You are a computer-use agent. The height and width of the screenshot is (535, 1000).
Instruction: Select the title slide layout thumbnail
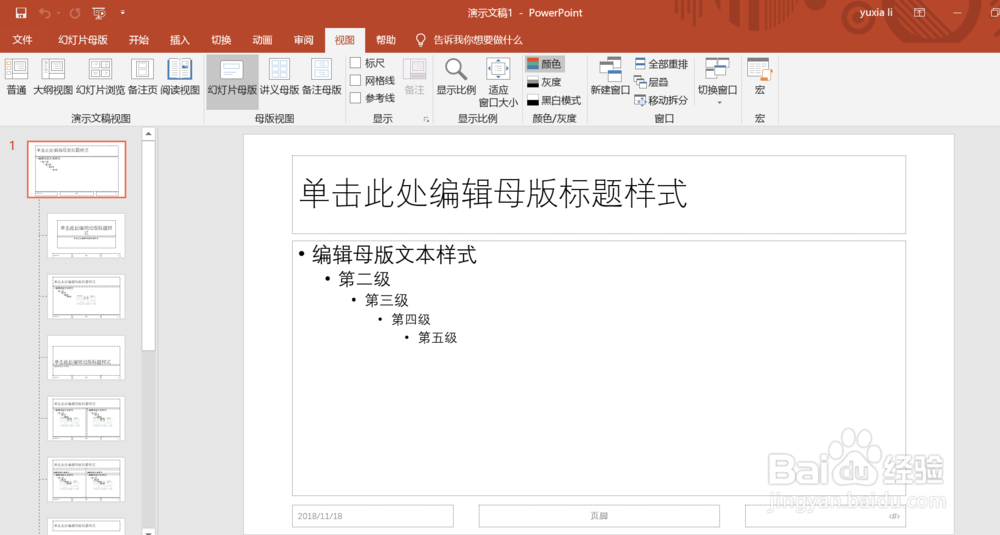click(x=86, y=235)
